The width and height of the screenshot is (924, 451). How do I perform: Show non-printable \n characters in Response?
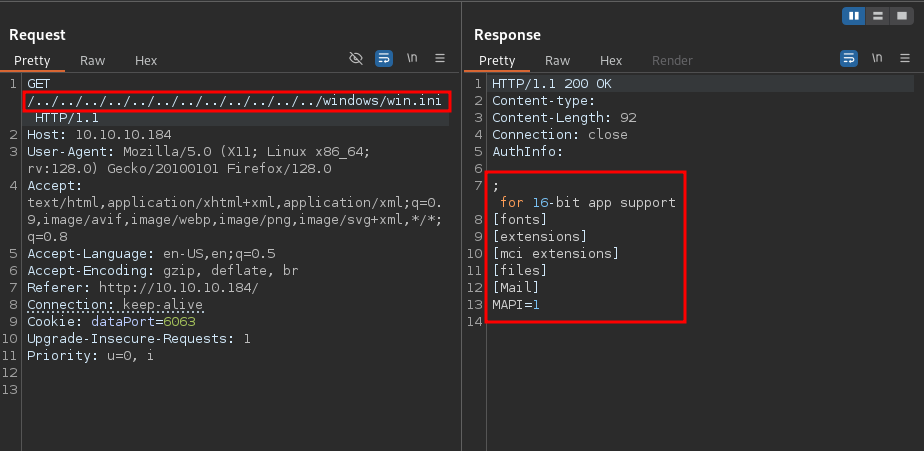877,59
